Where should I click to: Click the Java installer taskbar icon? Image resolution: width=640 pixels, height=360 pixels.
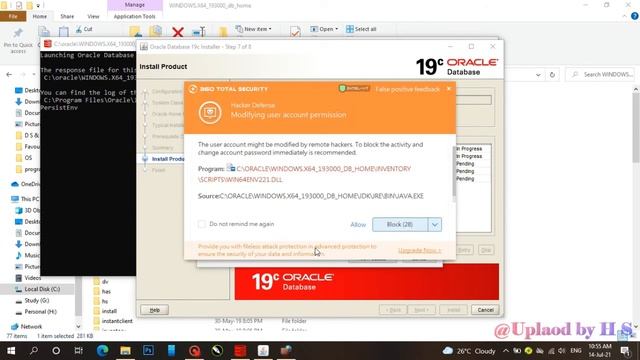tap(263, 351)
